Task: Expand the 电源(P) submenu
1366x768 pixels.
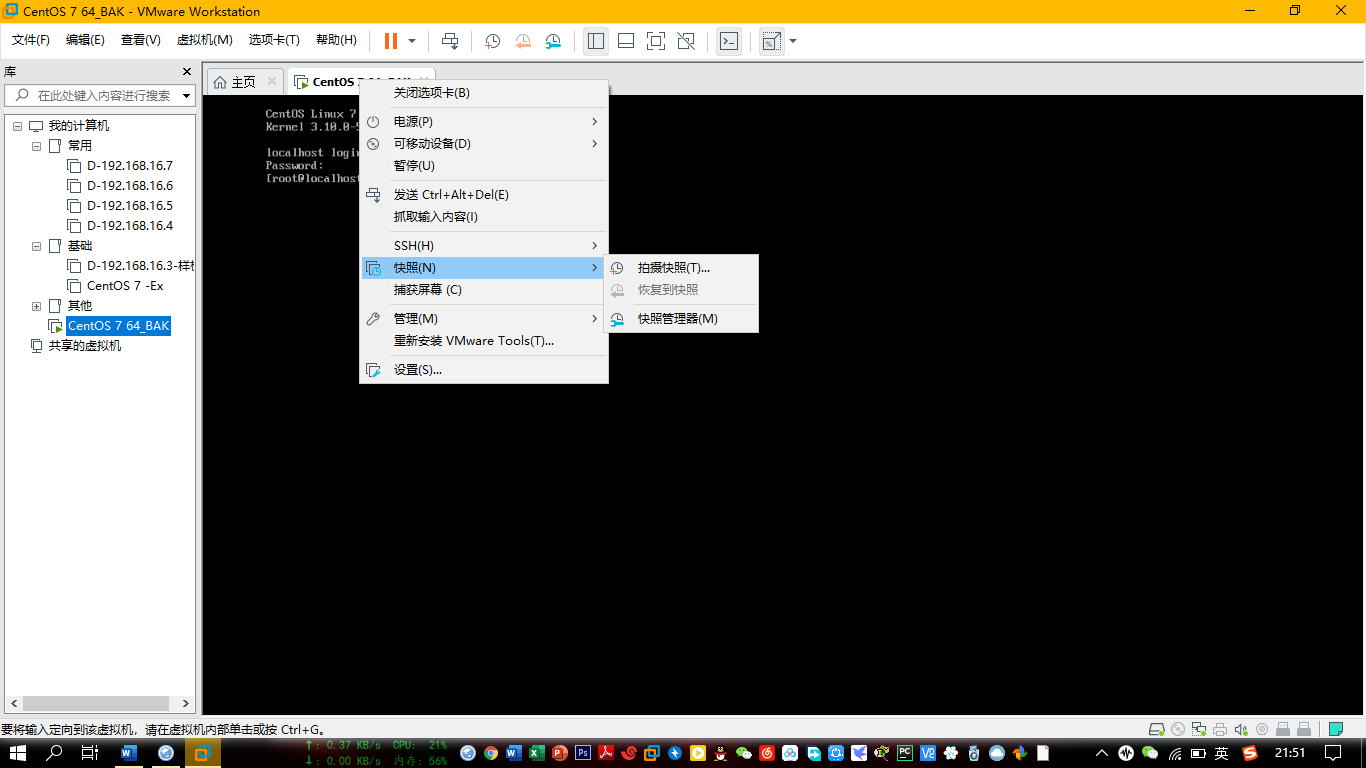Action: coord(484,122)
